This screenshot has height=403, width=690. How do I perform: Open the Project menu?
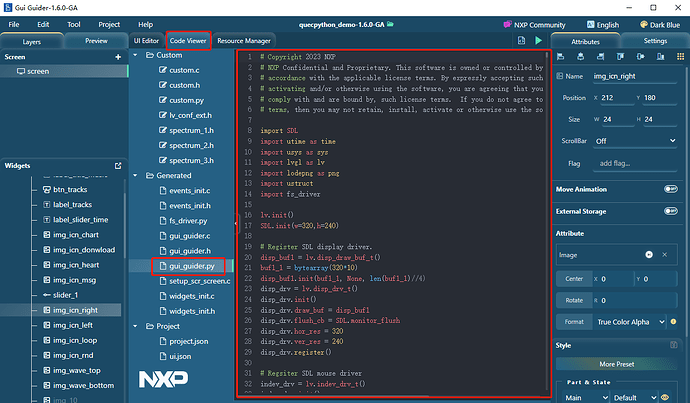tap(109, 23)
